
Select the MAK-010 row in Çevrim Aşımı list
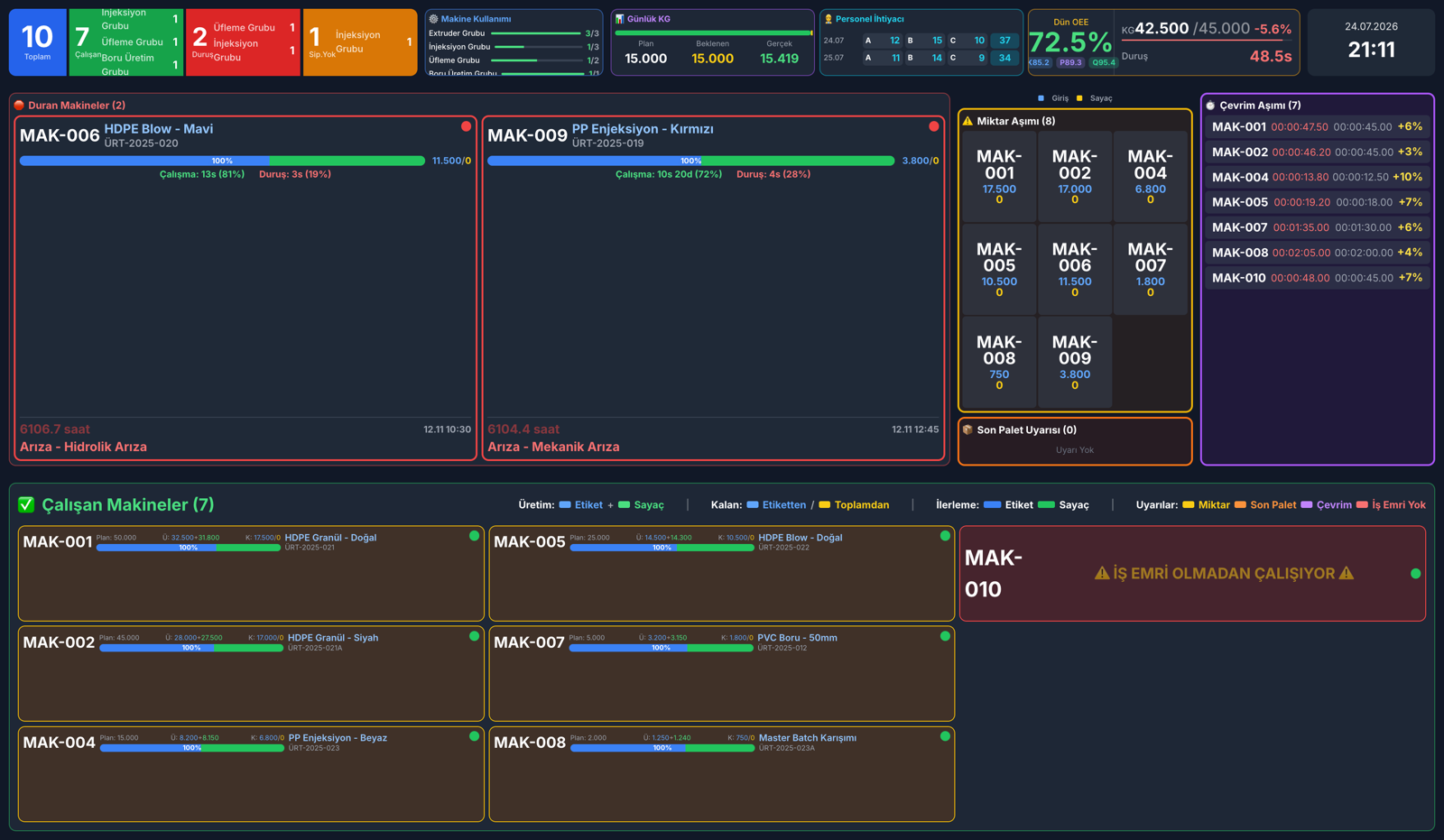click(x=1317, y=278)
